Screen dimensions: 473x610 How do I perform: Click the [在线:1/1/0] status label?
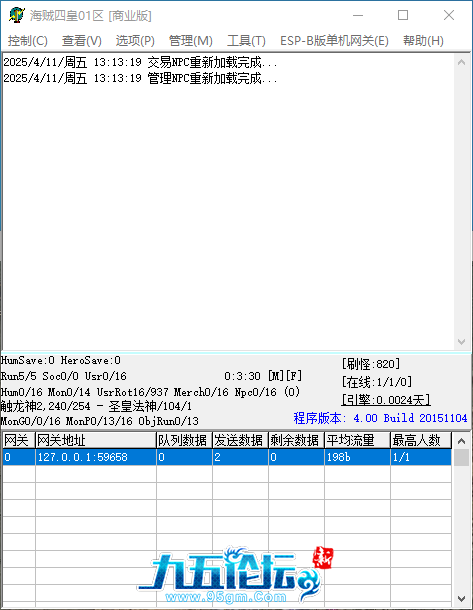pyautogui.click(x=377, y=382)
